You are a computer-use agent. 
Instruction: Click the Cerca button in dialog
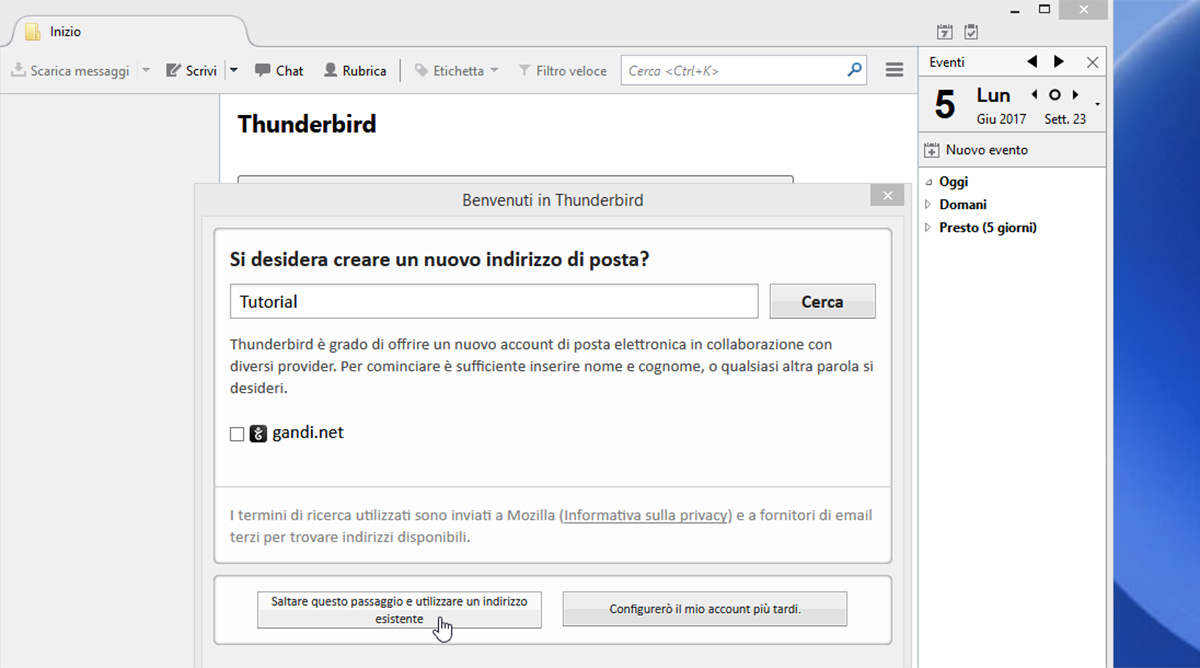pyautogui.click(x=822, y=301)
